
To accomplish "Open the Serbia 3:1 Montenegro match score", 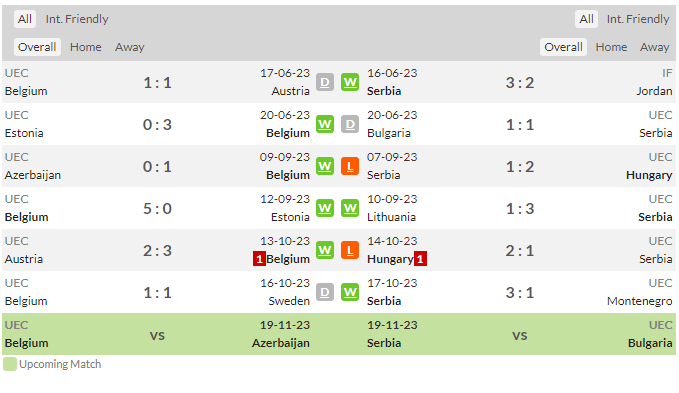I will point(520,292).
